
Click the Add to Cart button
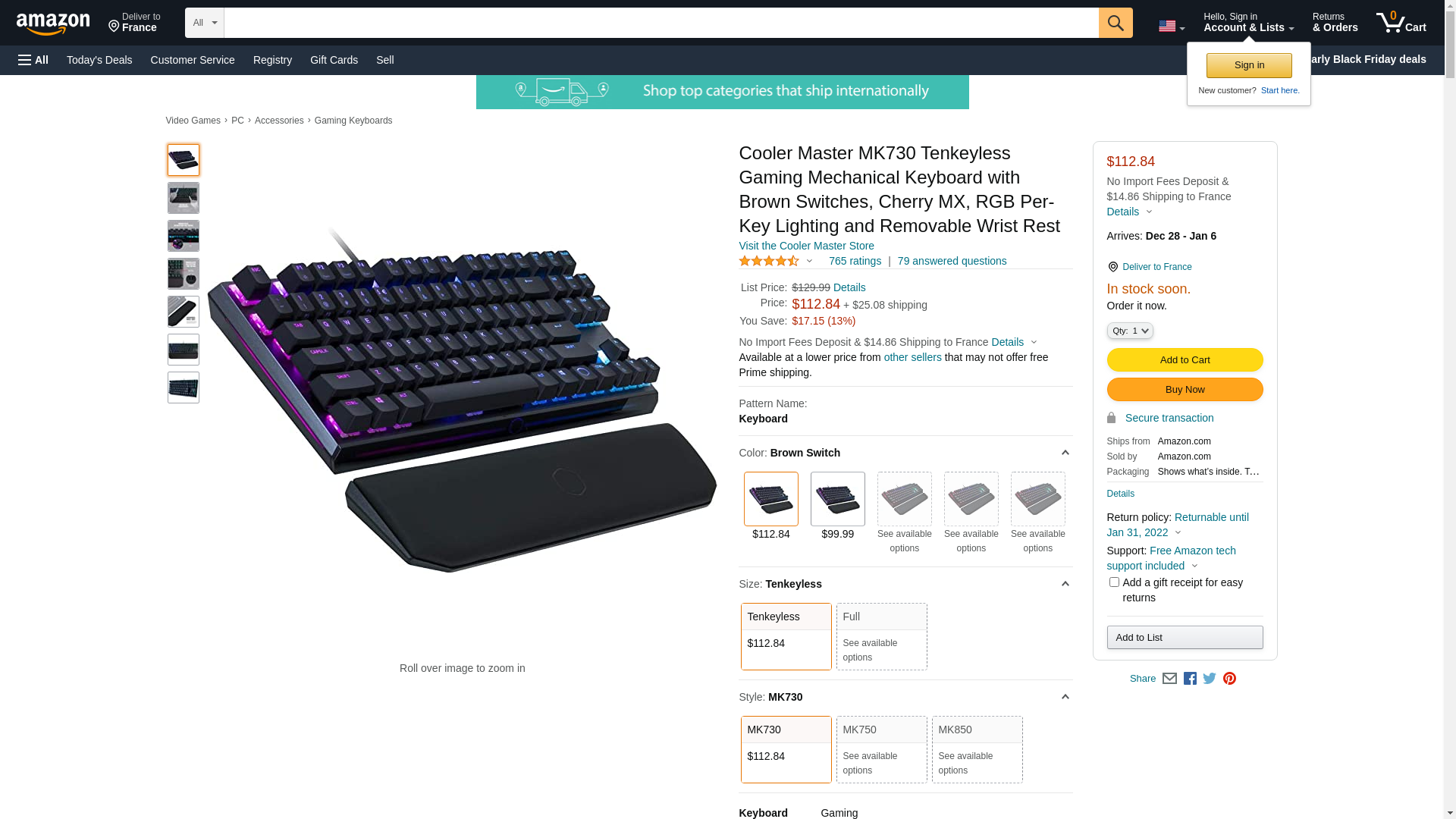click(x=1185, y=360)
